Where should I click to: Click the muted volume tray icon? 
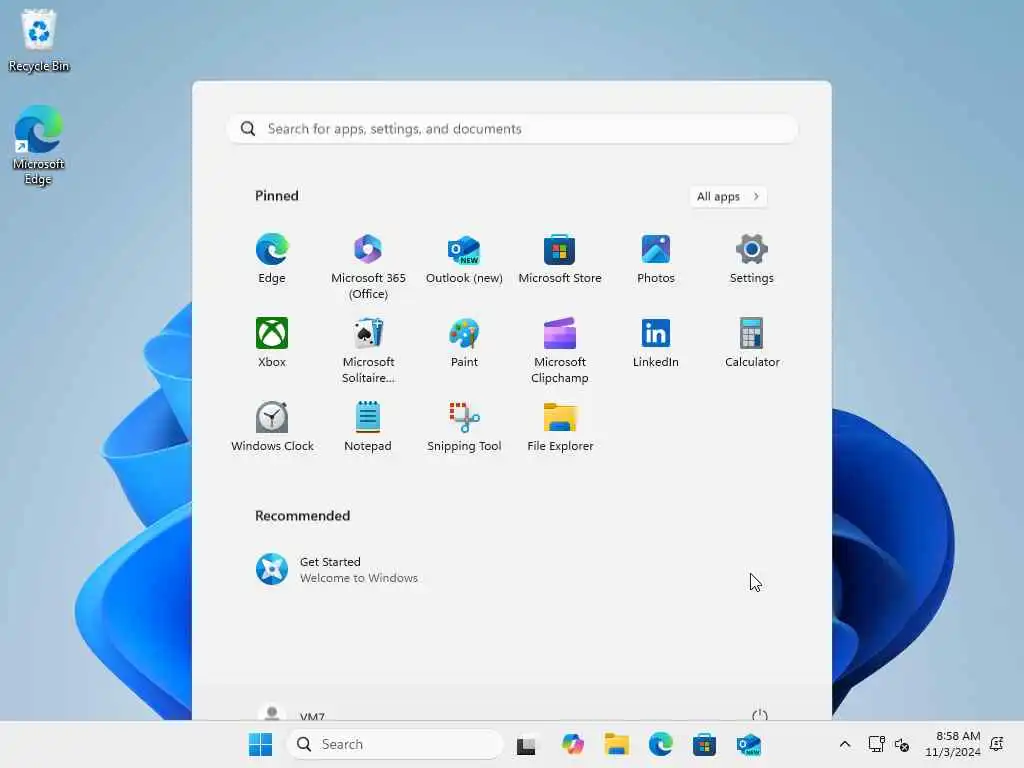tap(902, 744)
